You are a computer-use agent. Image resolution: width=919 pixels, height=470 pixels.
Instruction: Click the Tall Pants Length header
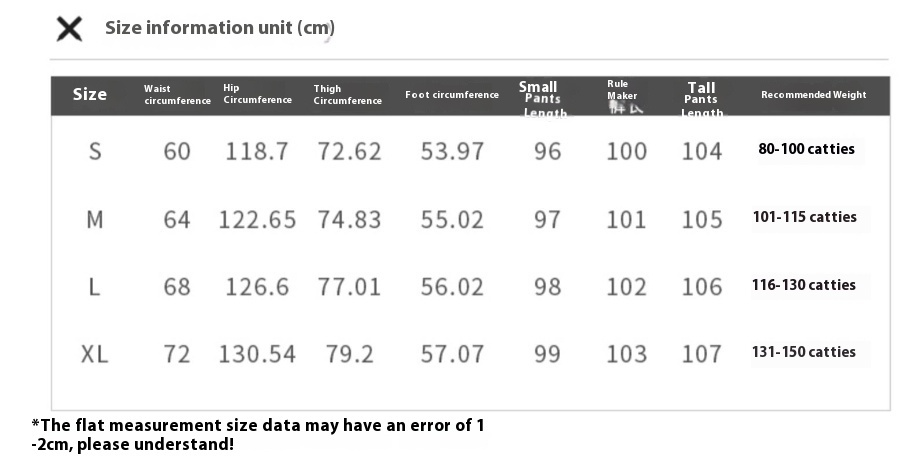(701, 98)
